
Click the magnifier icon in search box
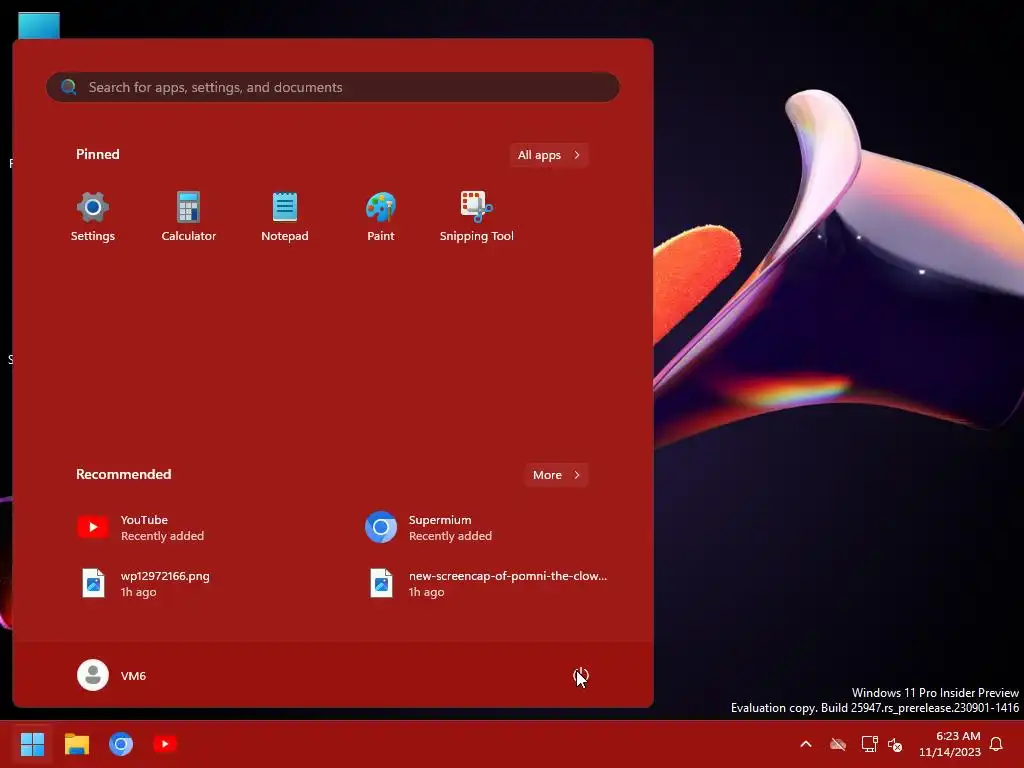point(69,87)
